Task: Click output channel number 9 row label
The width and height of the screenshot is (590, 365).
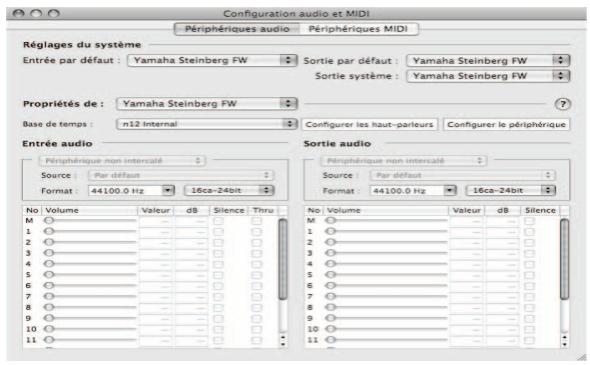Action: coord(310,318)
